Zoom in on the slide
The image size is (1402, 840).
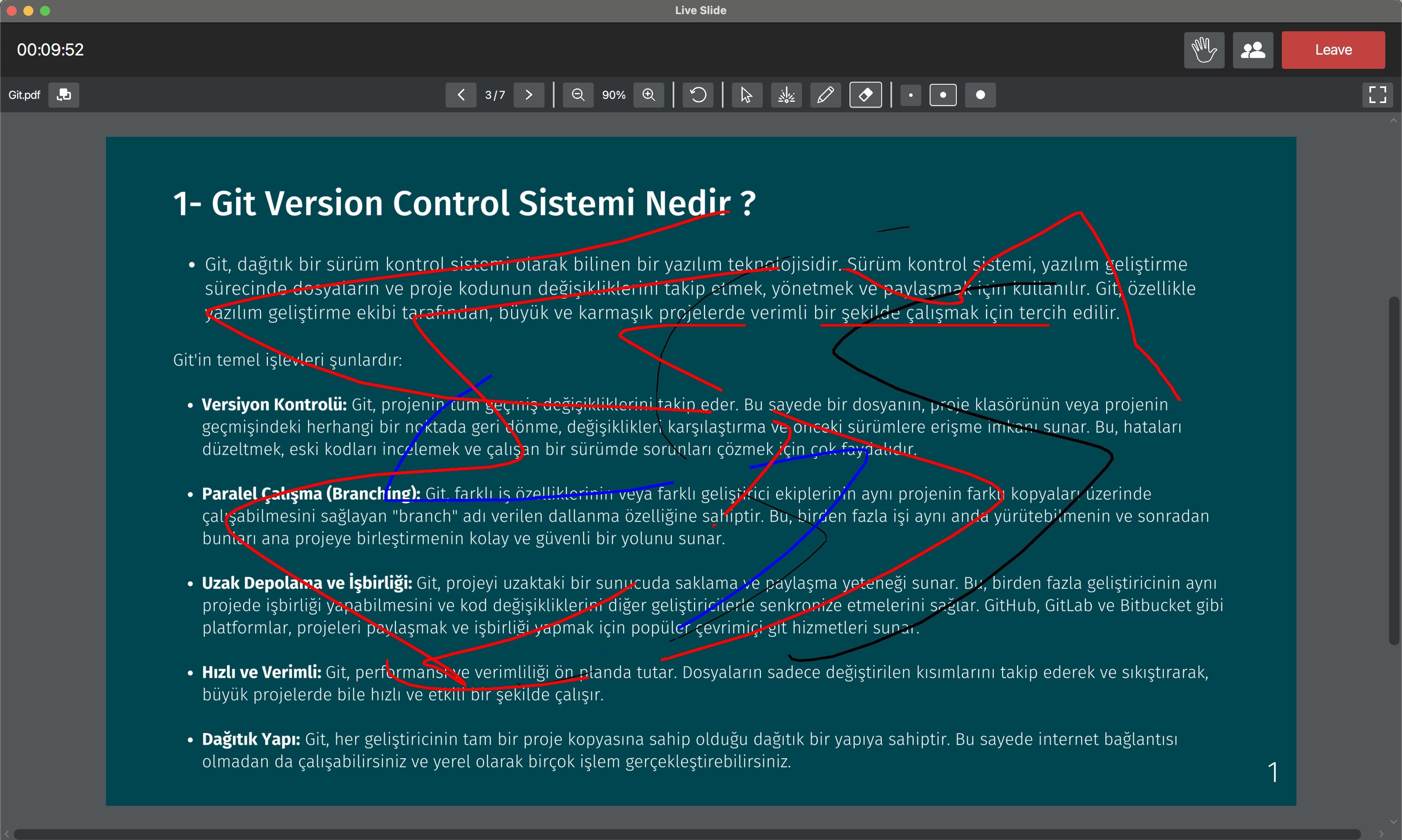(649, 95)
